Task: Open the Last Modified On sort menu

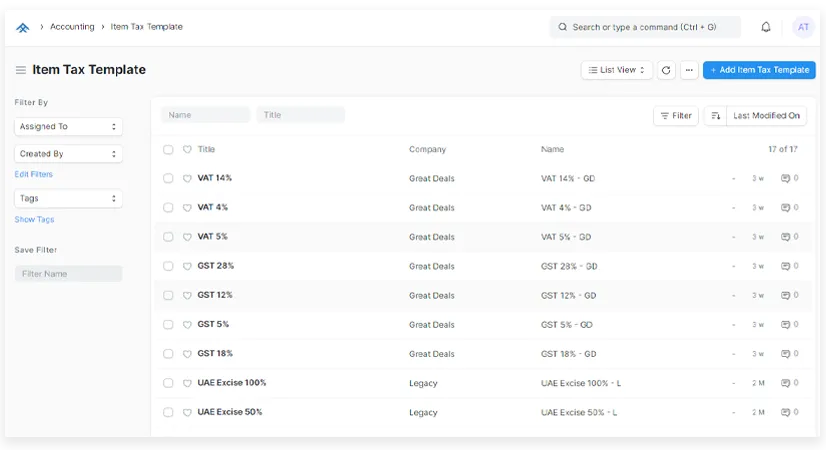Action: pyautogui.click(x=766, y=116)
